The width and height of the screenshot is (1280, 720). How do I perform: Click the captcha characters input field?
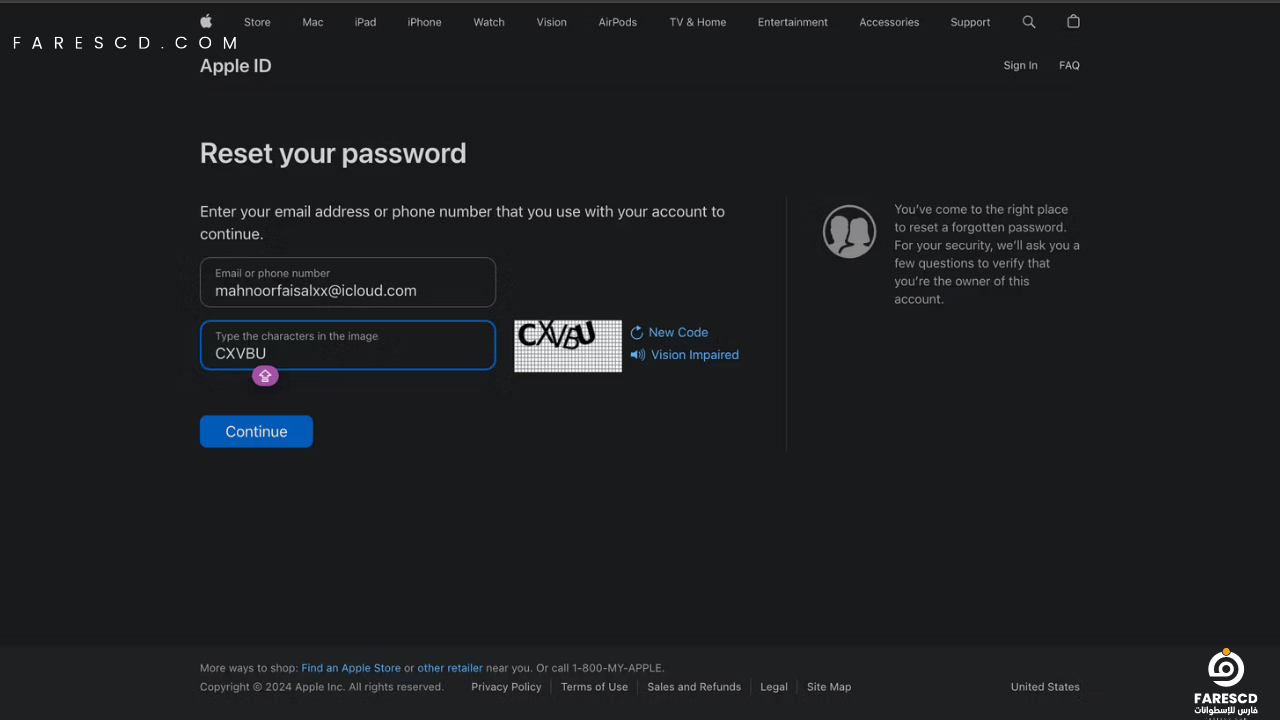pos(348,345)
